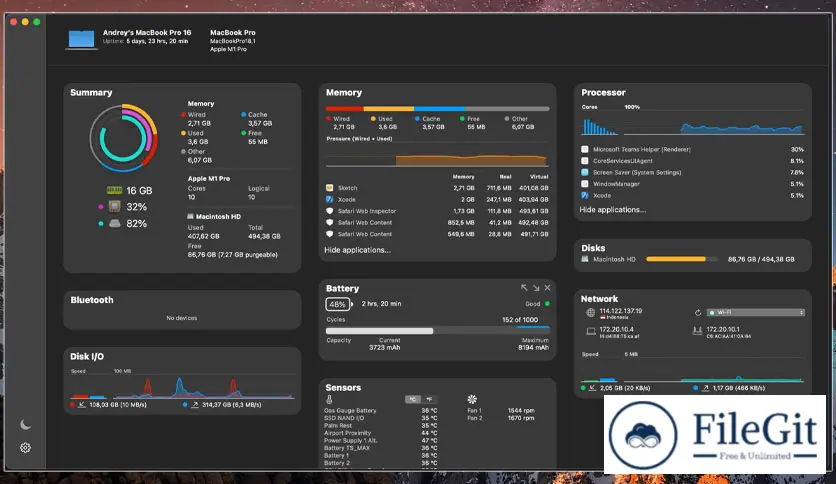Click the gateway address '172.20.10.1'
Screen dimensions: 836x484
(723, 329)
